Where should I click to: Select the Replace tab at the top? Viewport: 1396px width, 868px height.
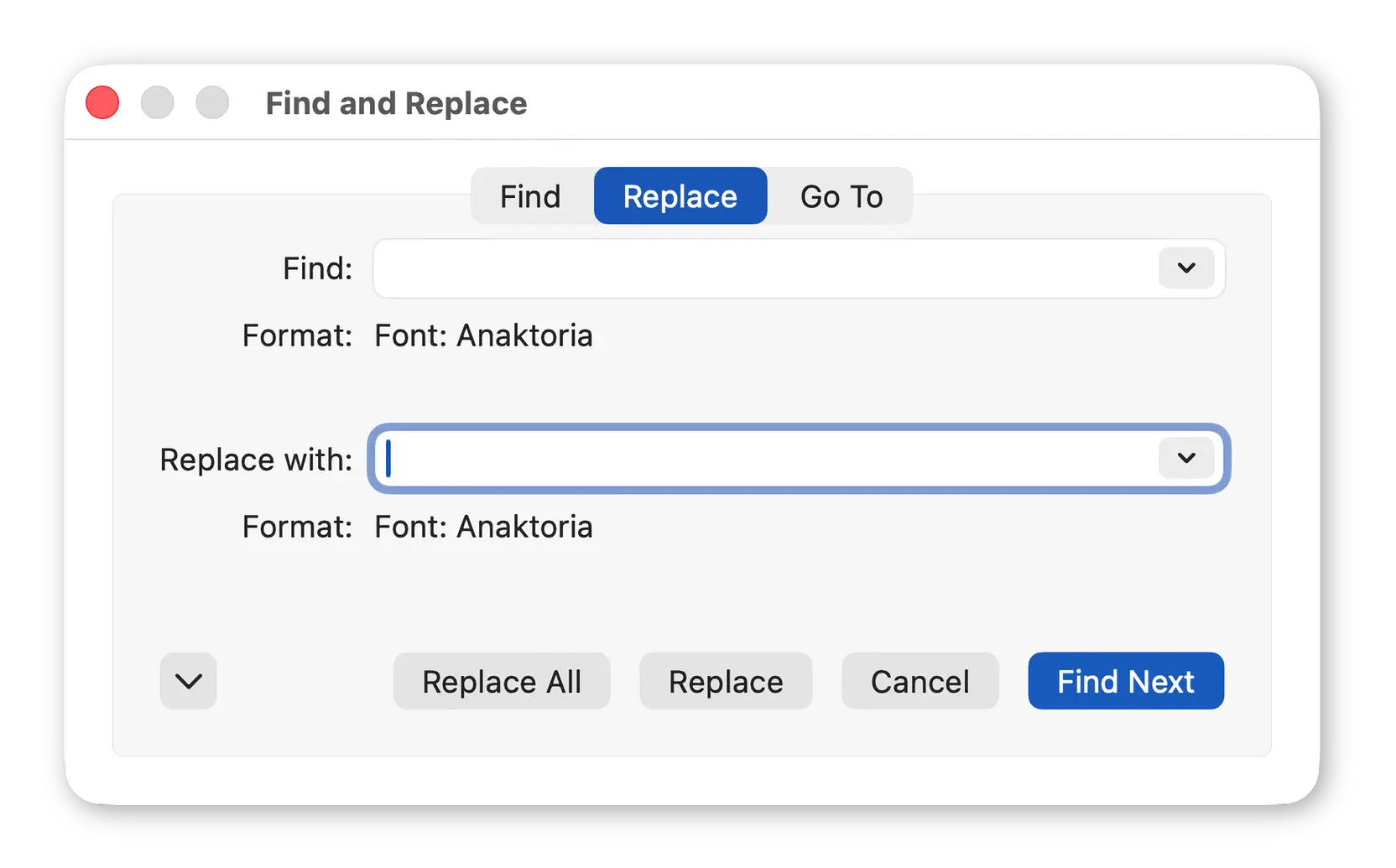[x=680, y=196]
